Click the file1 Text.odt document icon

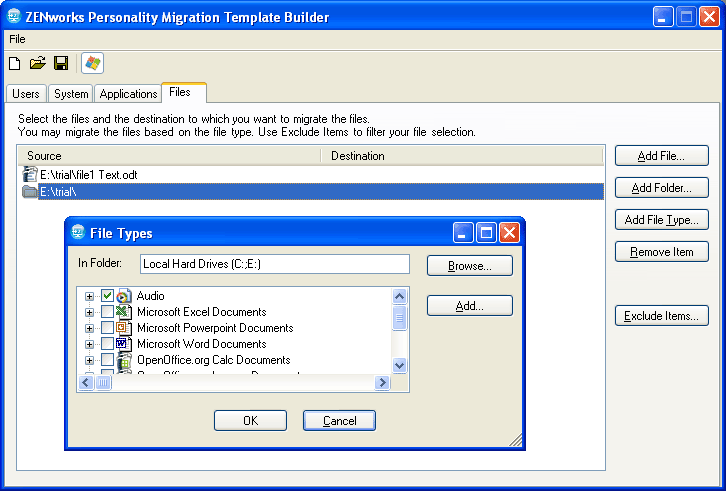[30, 174]
